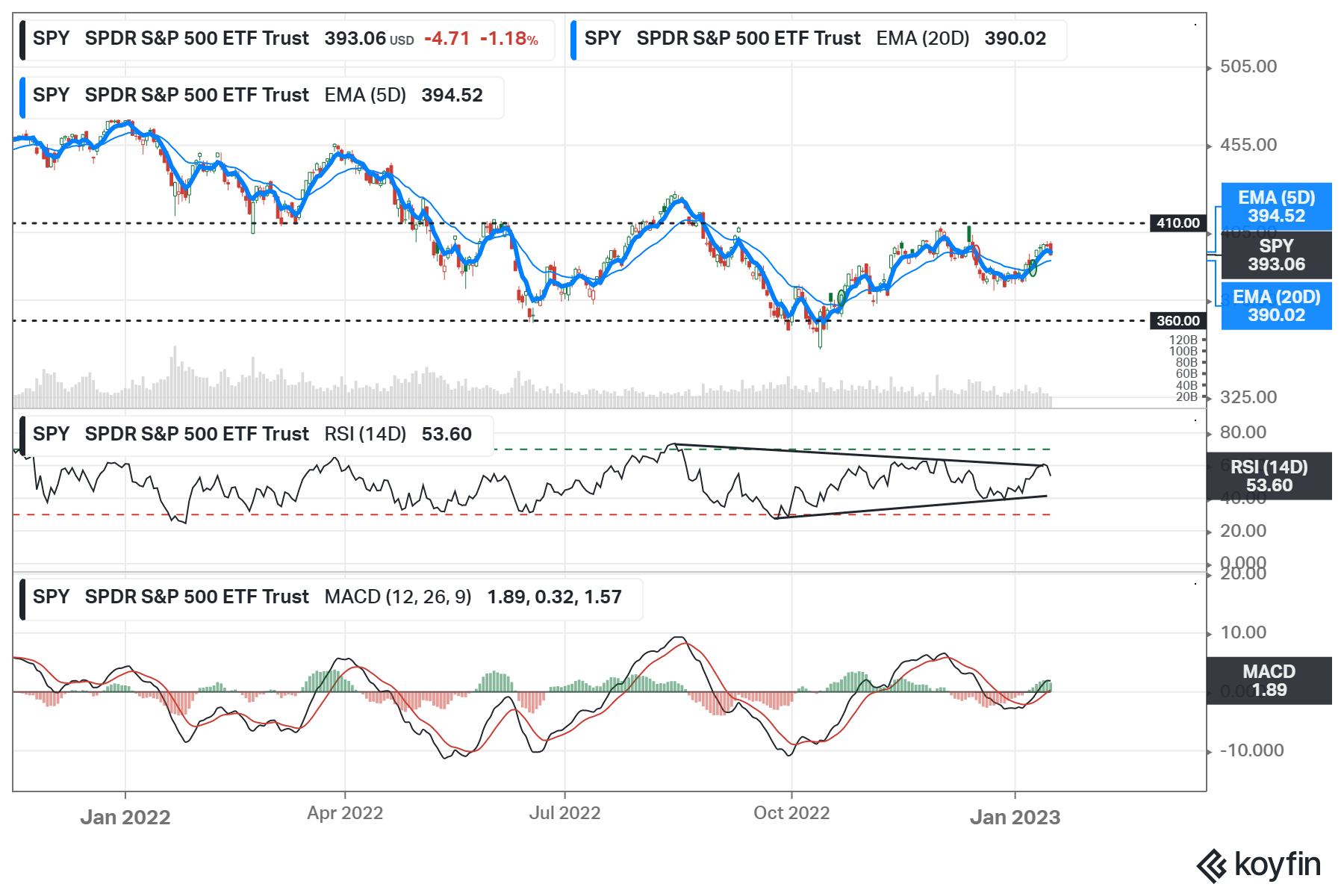Click the Koyfin logo icon

1211,866
